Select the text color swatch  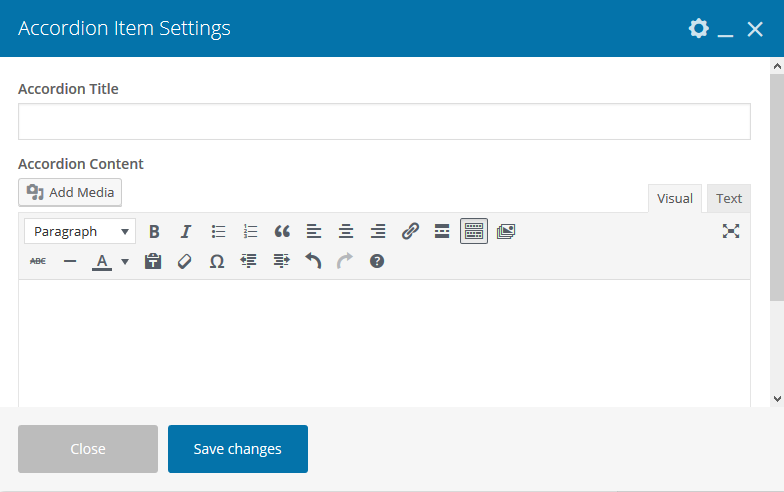[x=102, y=261]
